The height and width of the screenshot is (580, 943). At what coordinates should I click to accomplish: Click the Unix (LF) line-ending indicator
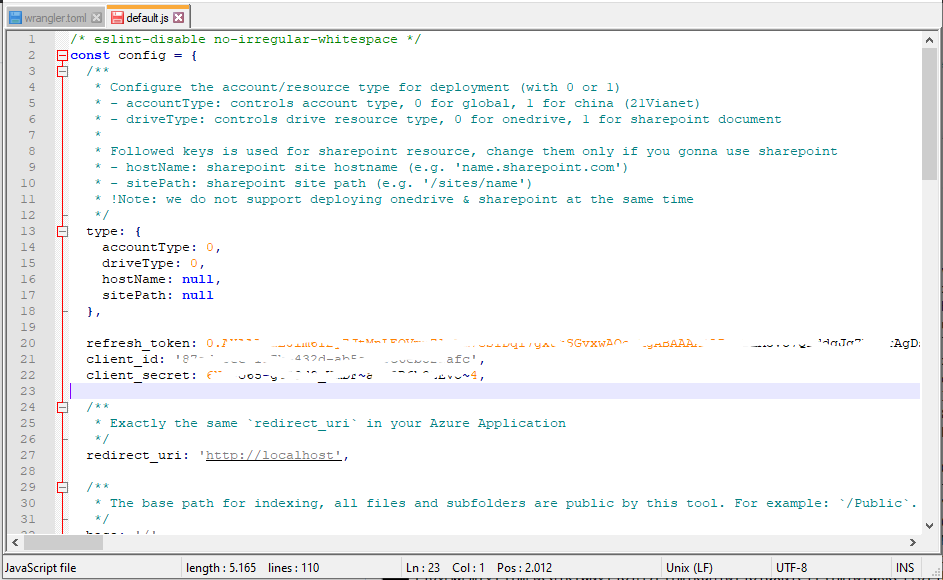[x=692, y=567]
